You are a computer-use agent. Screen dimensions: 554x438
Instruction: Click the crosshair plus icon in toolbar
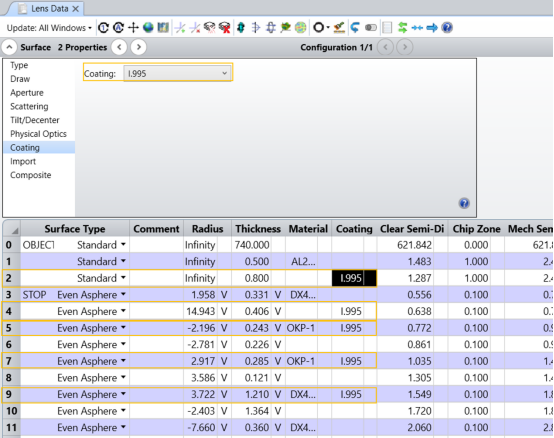click(x=133, y=28)
